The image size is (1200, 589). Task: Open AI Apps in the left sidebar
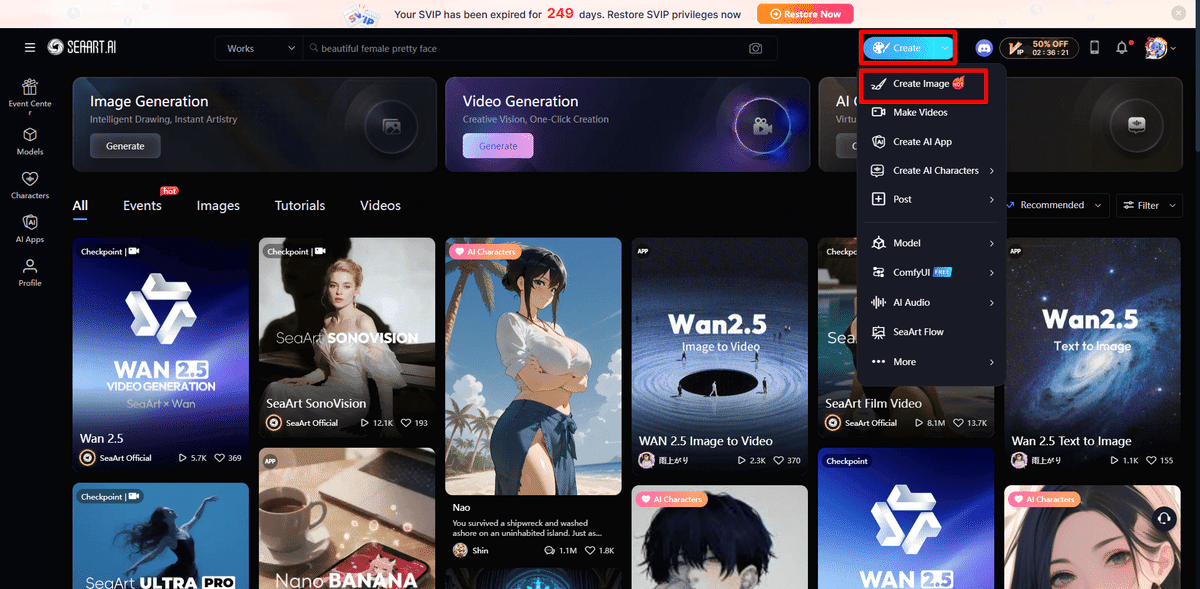tap(30, 229)
